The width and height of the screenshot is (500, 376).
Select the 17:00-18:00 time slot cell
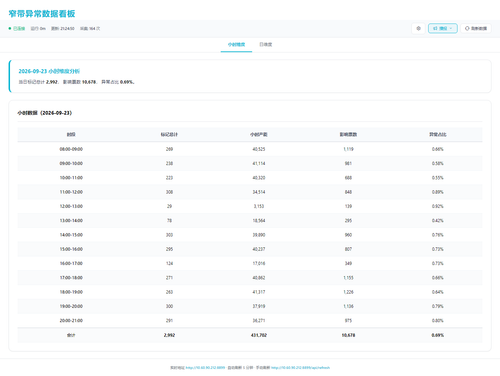(71, 278)
